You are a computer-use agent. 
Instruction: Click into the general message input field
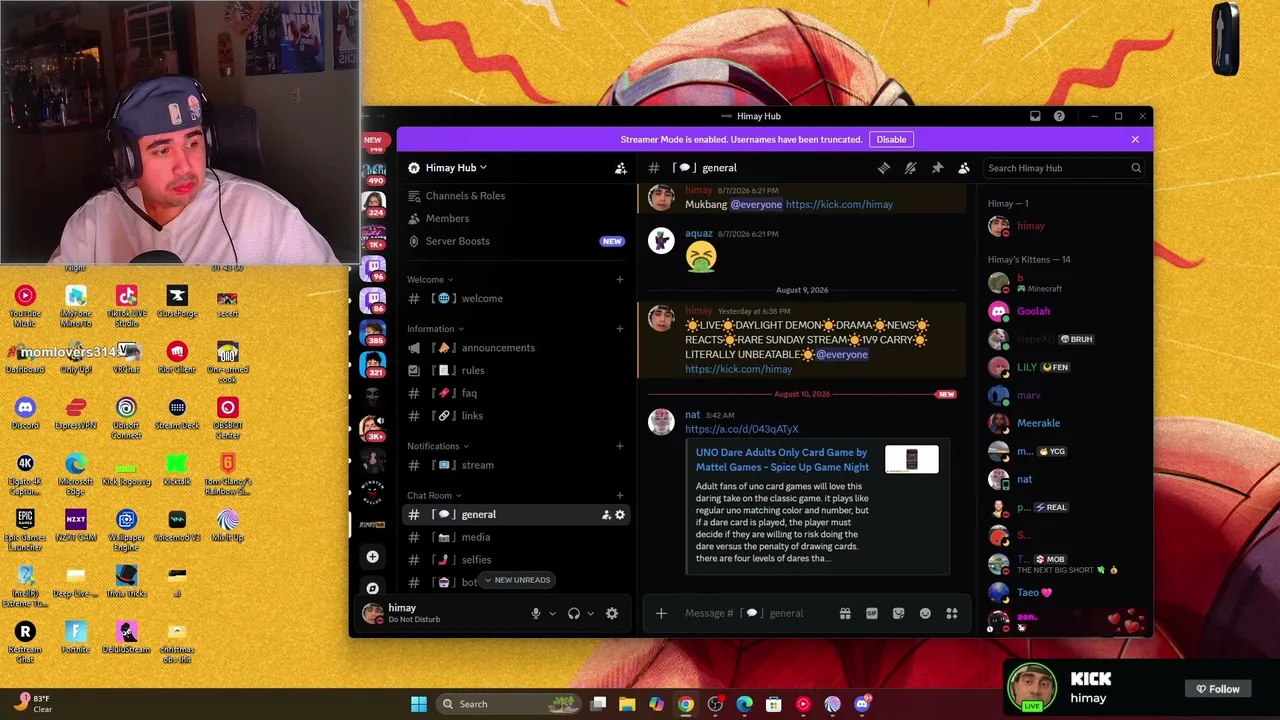[755, 614]
